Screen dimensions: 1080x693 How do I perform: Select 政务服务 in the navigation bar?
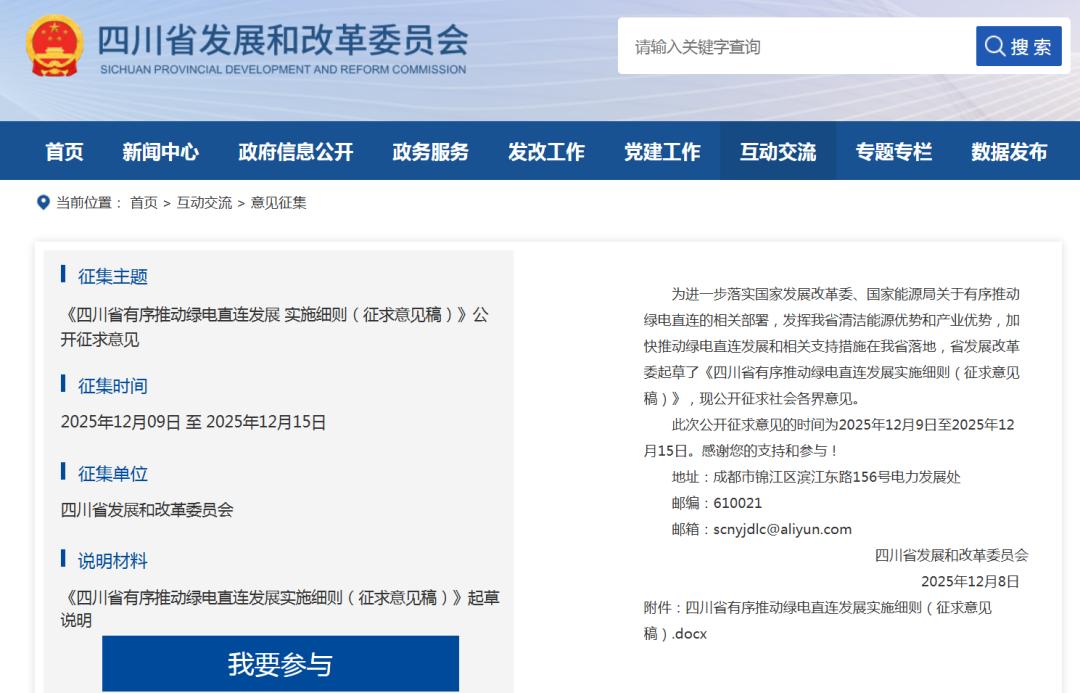[x=431, y=152]
